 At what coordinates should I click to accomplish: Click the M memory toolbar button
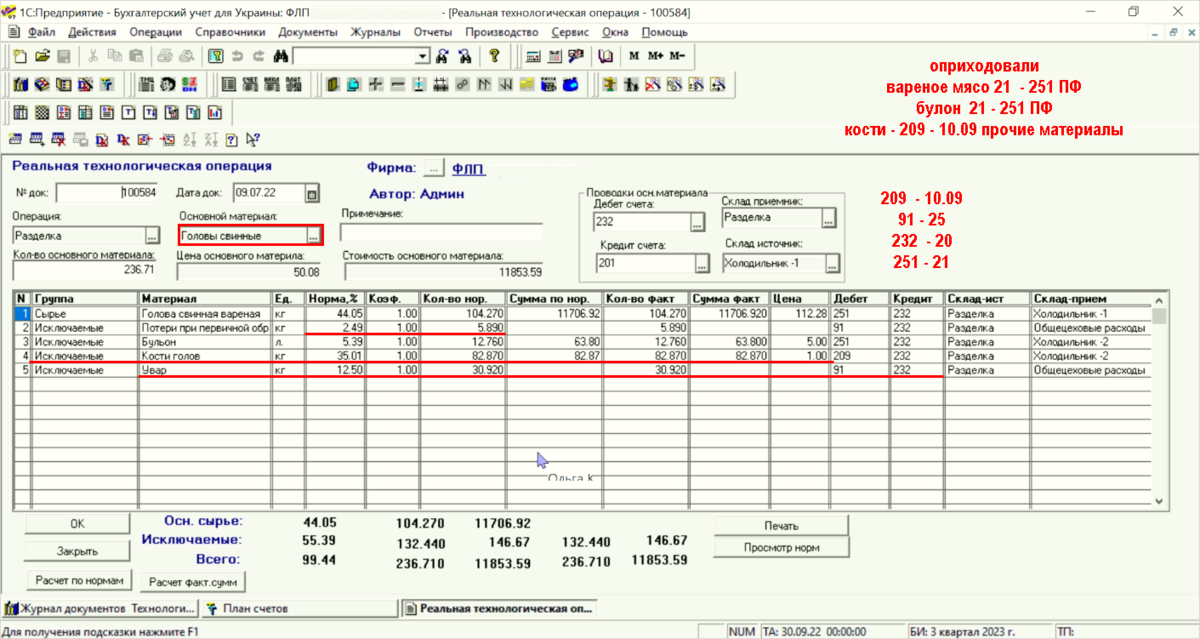coord(634,56)
